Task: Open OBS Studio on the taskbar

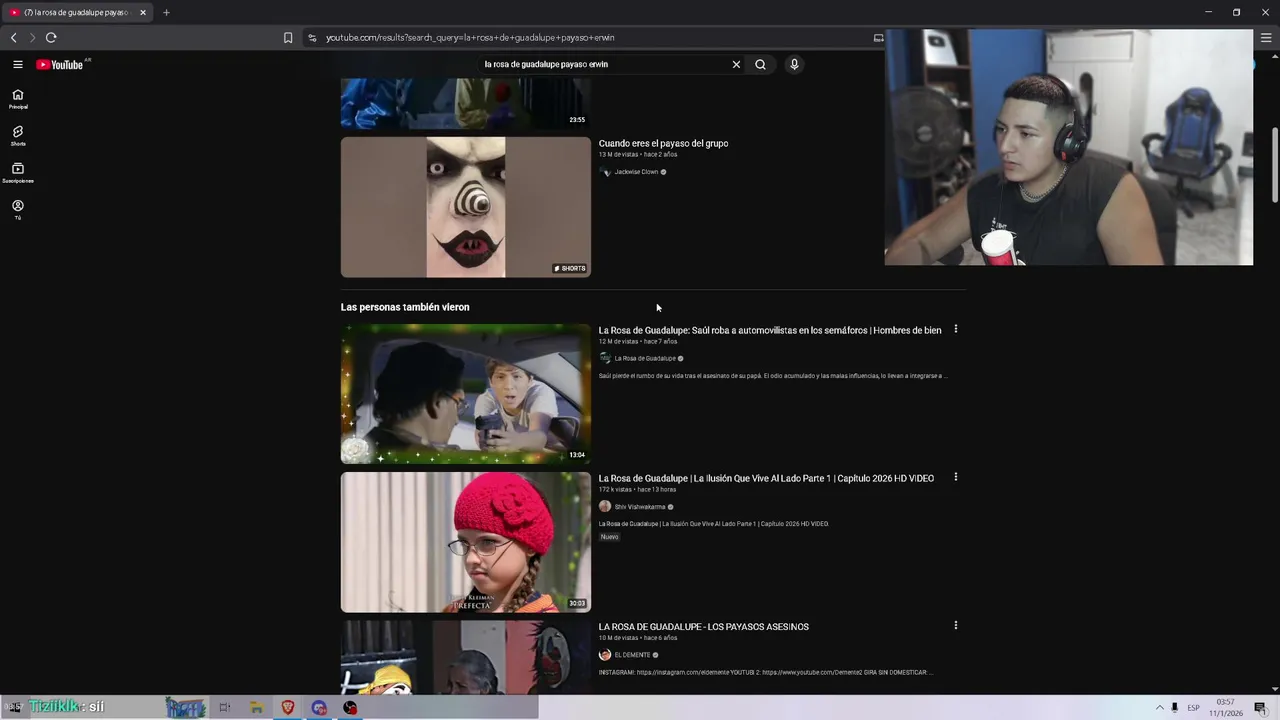Action: tap(350, 707)
